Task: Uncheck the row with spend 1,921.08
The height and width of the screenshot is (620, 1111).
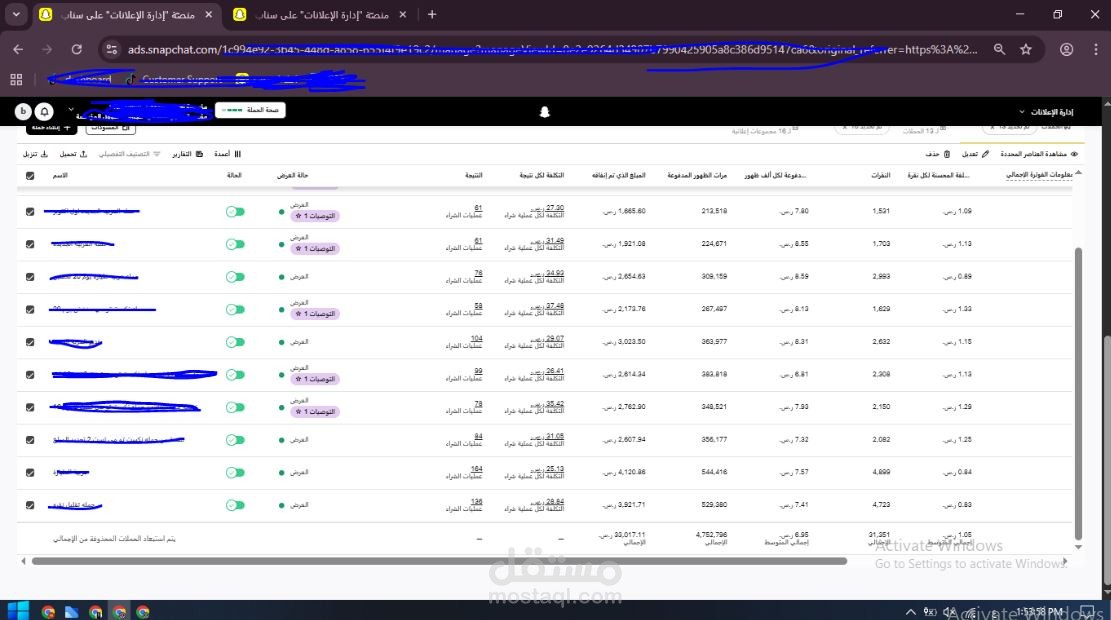Action: tap(30, 244)
